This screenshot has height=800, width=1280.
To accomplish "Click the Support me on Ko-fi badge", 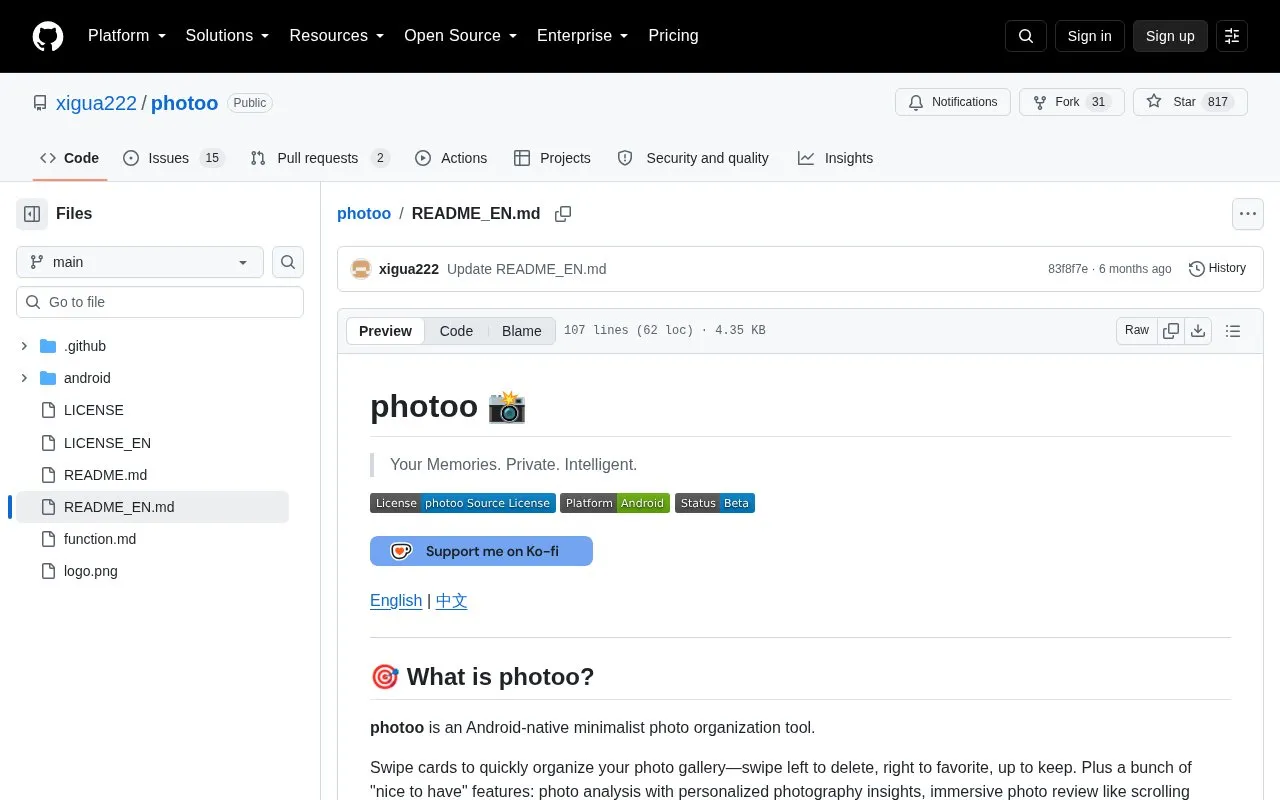I will [481, 551].
